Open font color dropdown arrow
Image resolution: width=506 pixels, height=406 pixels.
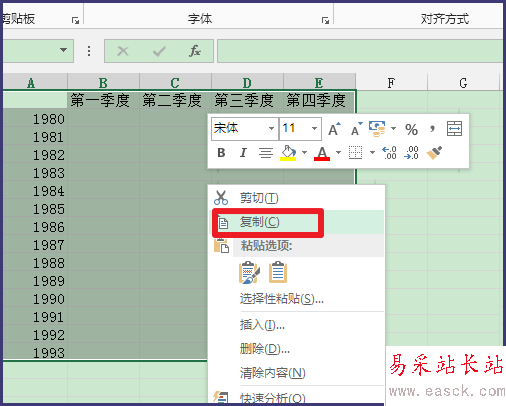[x=338, y=153]
